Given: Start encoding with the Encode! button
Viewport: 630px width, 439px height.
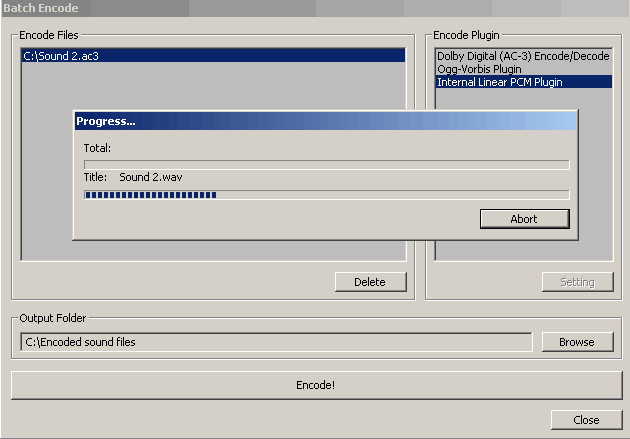Looking at the screenshot, I should 316,385.
